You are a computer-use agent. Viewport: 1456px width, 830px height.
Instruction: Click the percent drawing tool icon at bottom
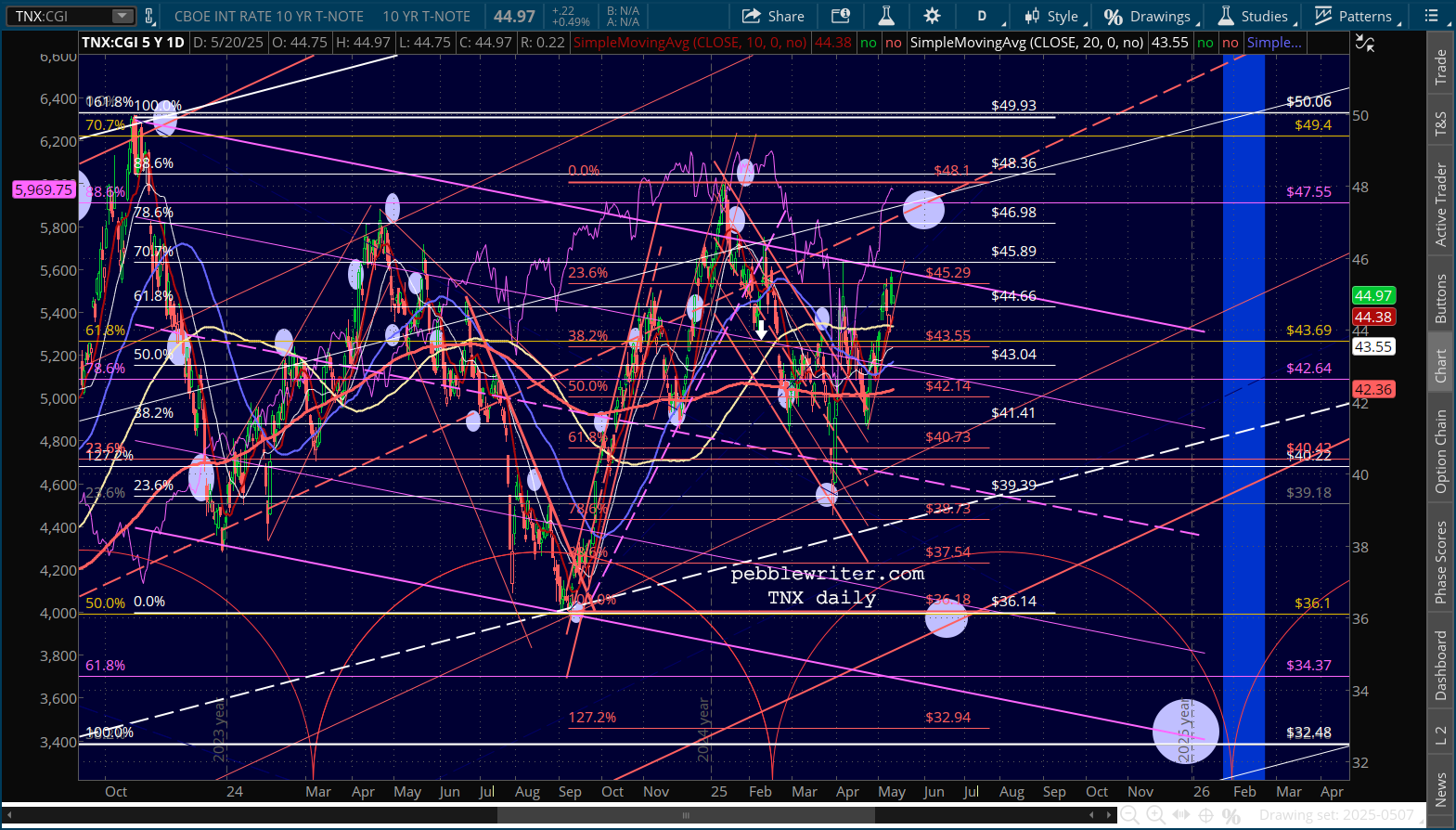click(x=1231, y=815)
